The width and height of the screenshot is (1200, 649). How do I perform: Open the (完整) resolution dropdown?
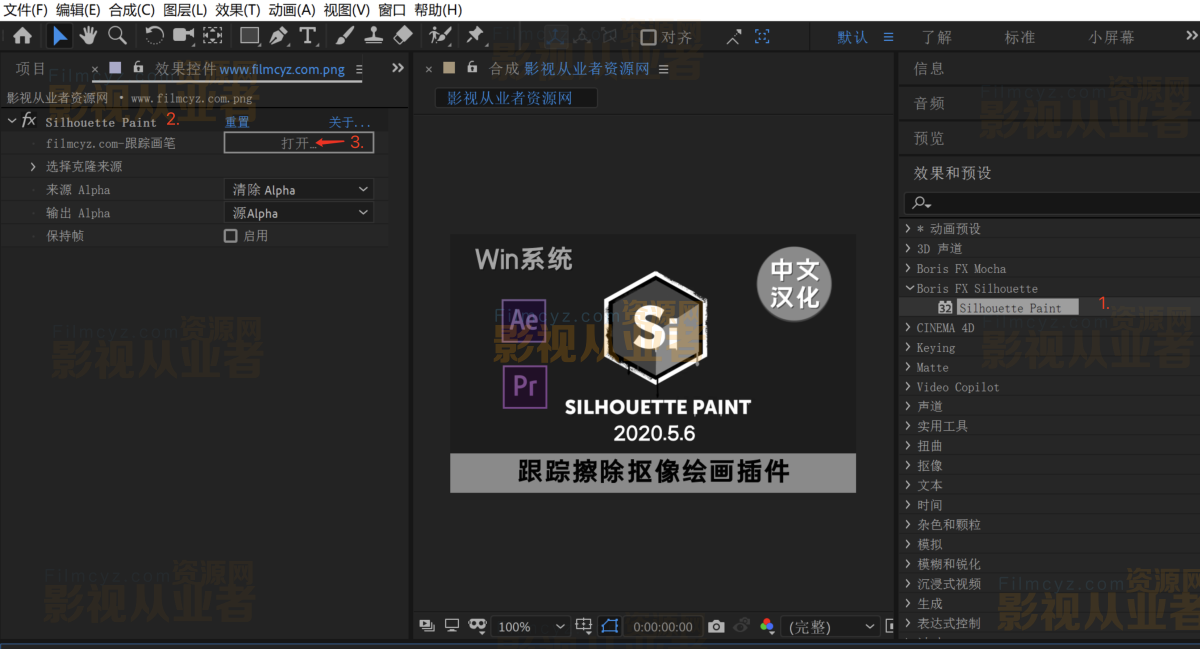click(x=831, y=627)
